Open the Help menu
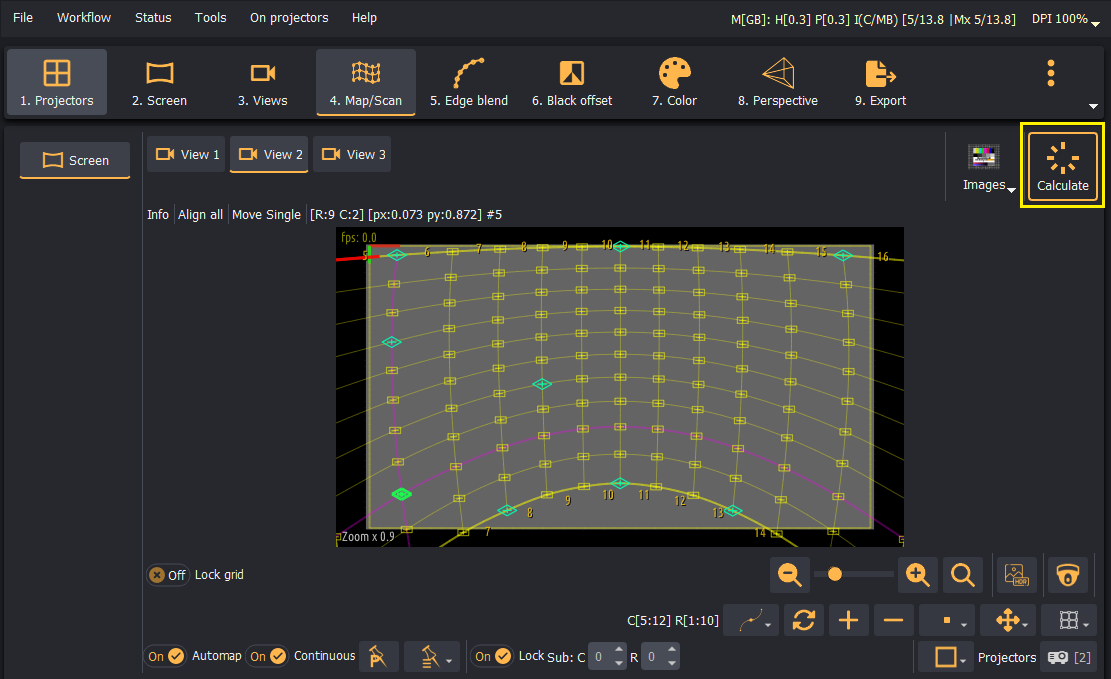 (364, 18)
